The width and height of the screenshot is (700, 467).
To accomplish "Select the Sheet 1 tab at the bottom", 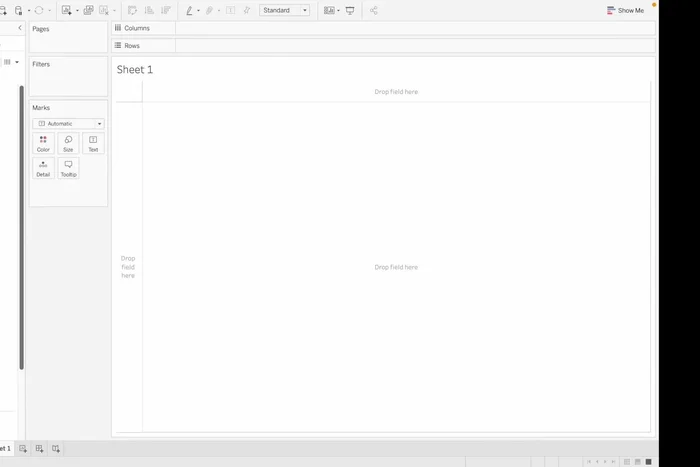I will click(x=5, y=448).
